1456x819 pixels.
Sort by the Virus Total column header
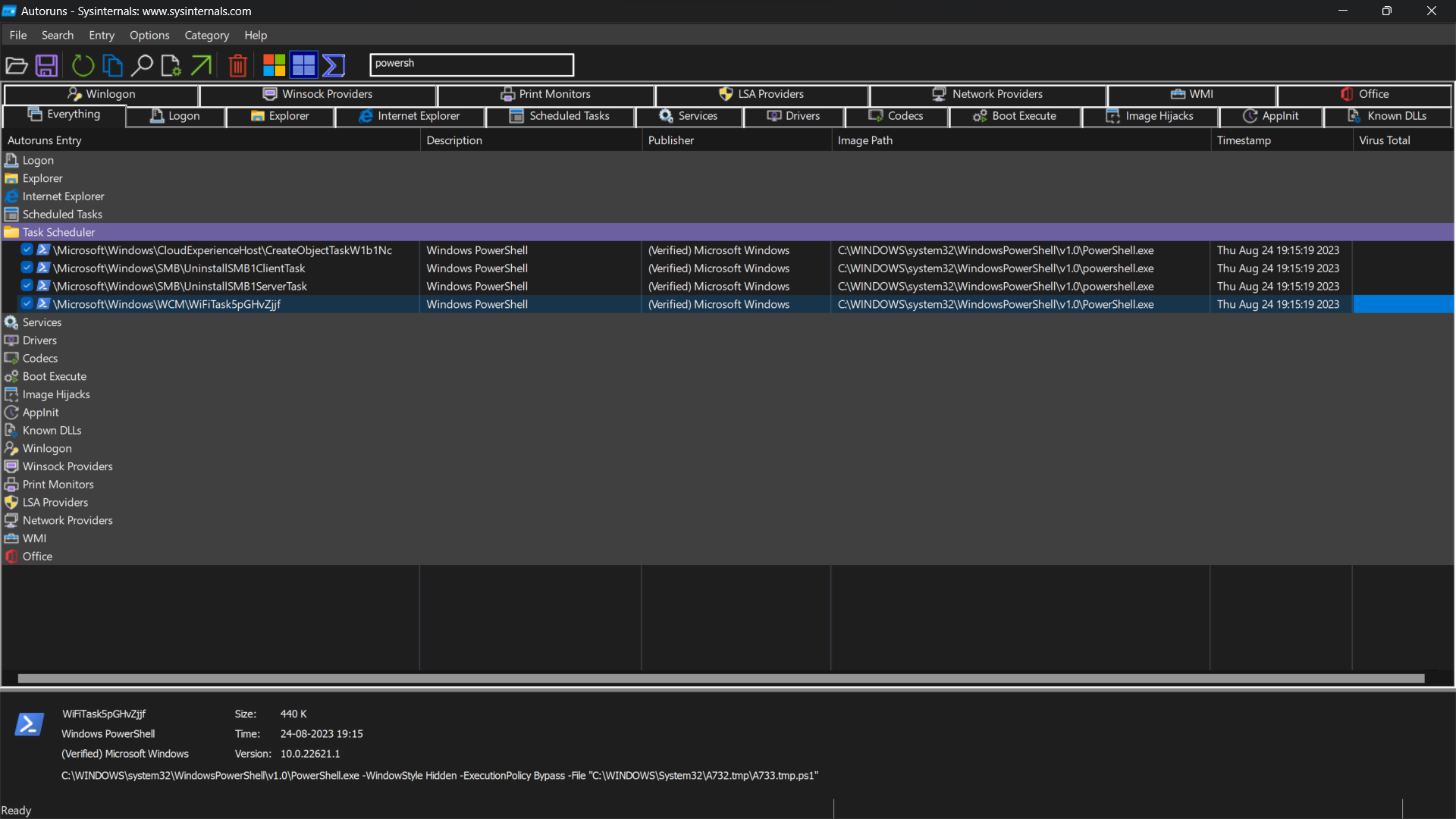tap(1403, 140)
